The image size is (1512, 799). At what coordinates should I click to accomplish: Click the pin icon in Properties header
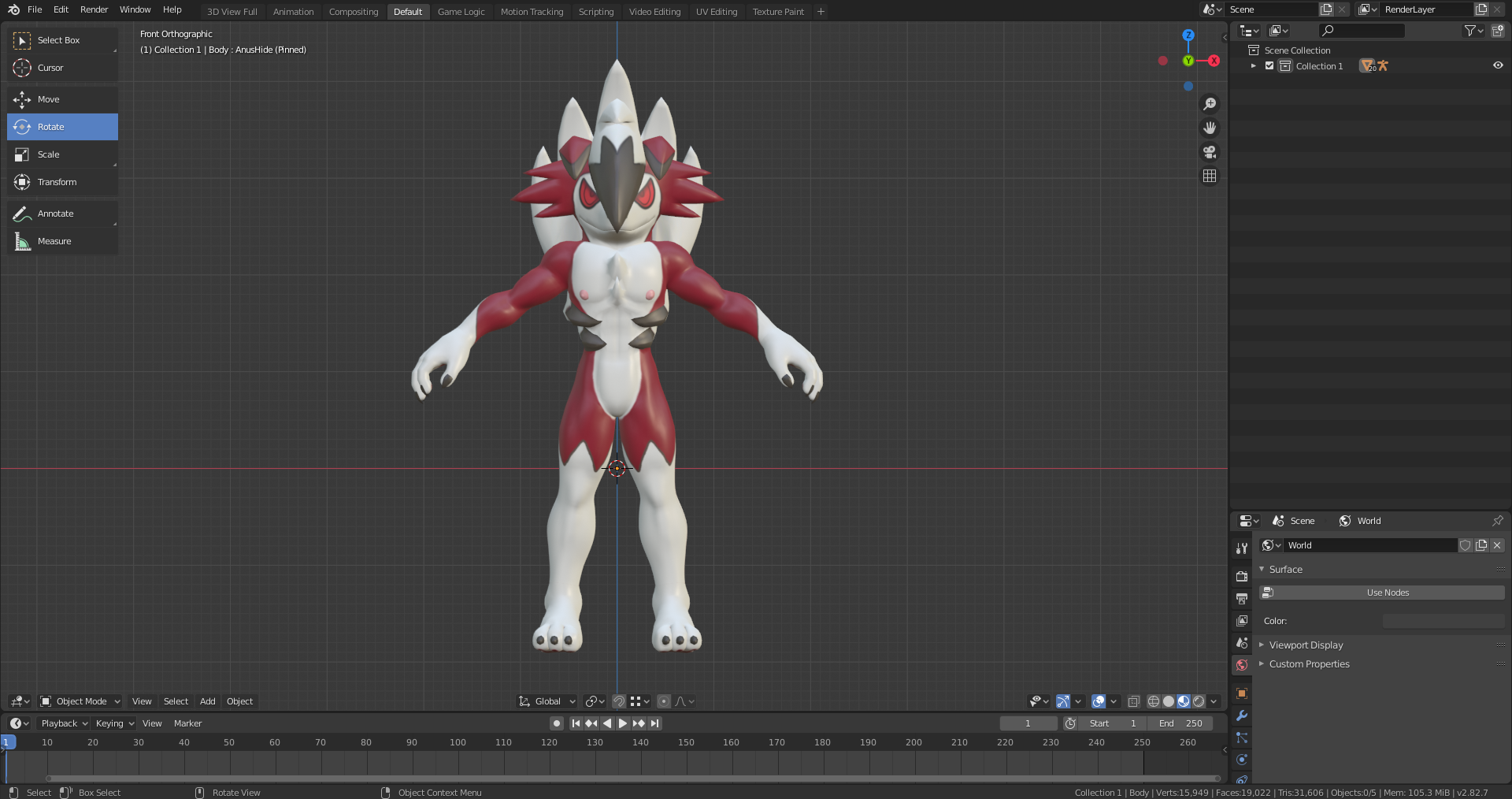point(1497,521)
